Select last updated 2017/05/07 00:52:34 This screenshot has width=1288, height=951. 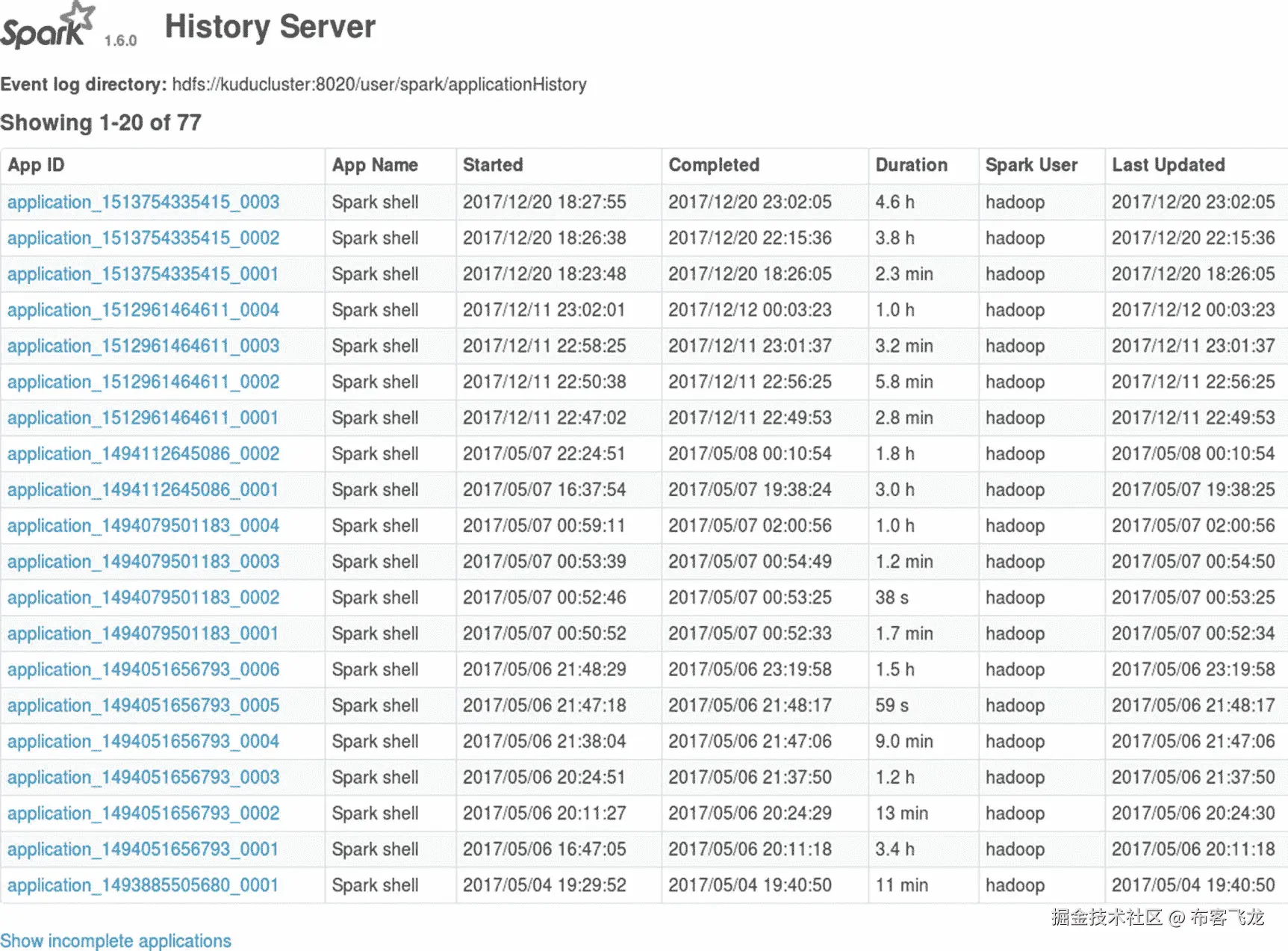(x=1193, y=634)
